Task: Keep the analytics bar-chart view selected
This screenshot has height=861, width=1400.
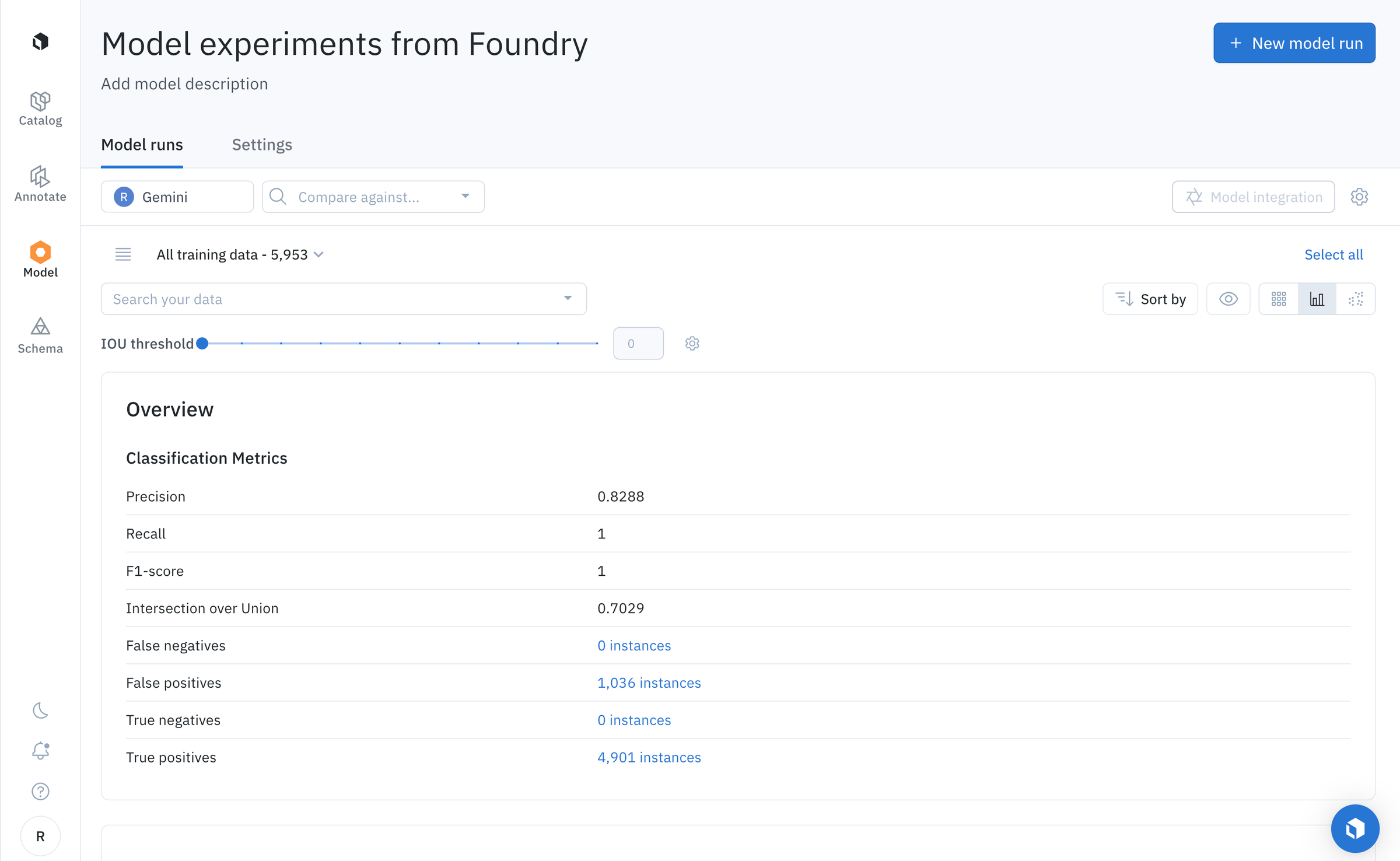Action: (1317, 299)
